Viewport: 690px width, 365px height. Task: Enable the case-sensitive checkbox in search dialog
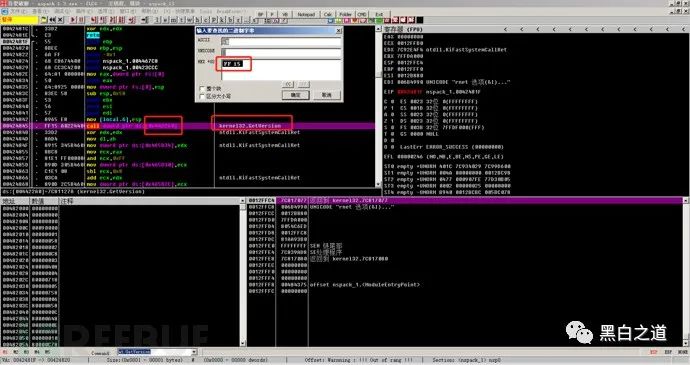202,96
